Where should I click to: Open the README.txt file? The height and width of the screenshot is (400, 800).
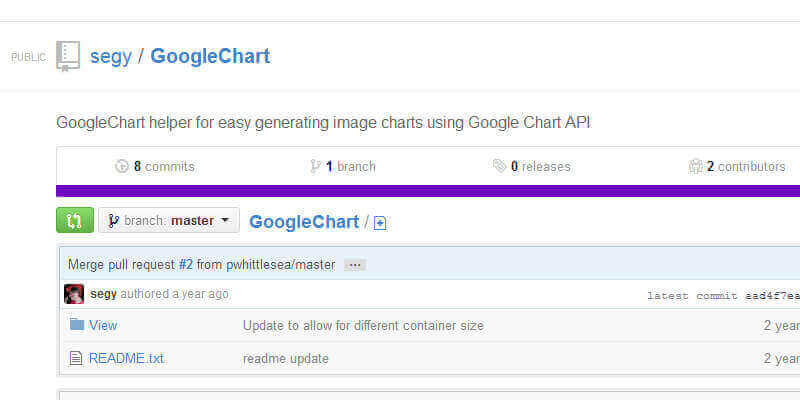(x=126, y=358)
